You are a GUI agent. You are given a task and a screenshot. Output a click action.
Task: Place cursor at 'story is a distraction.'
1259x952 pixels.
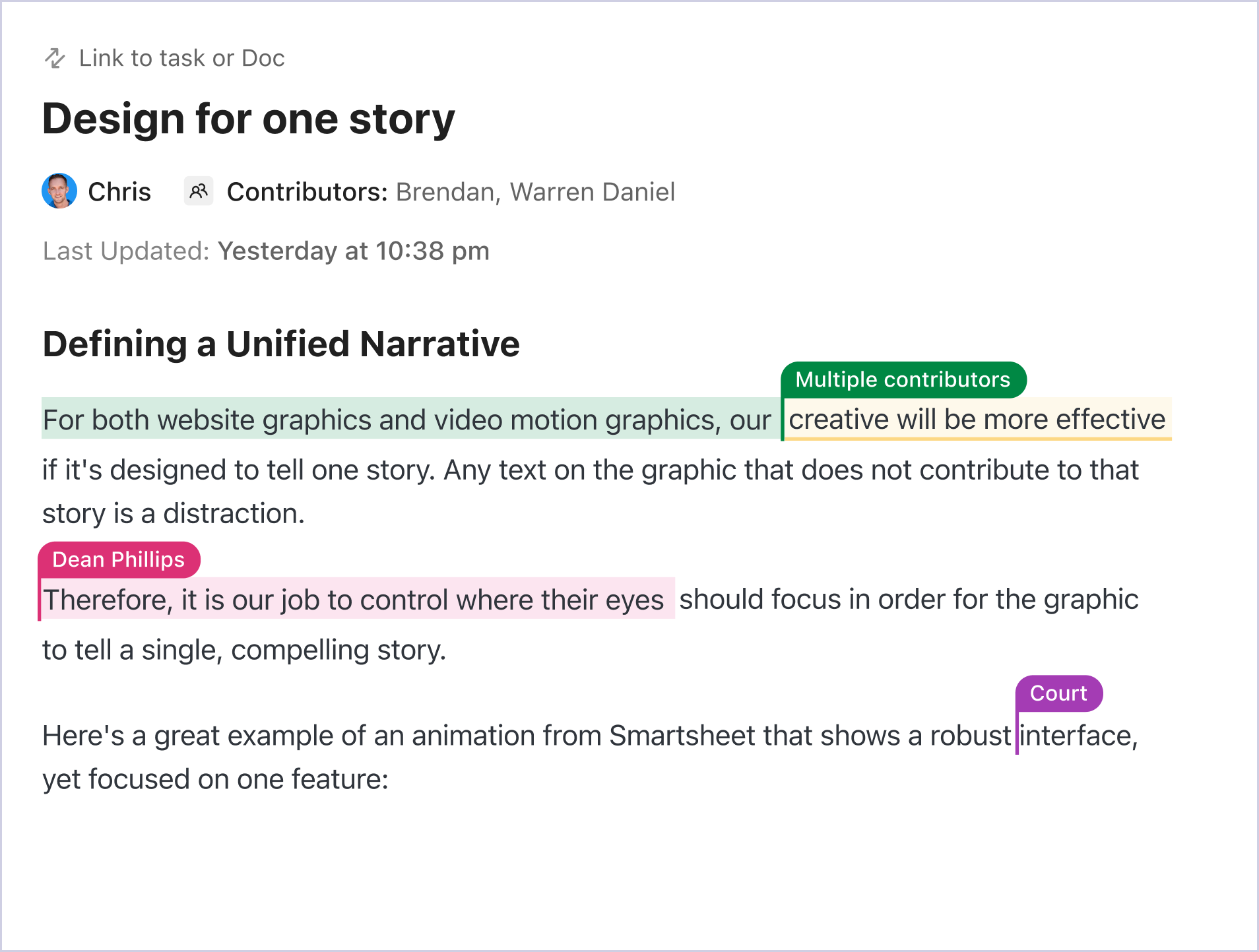(x=174, y=513)
